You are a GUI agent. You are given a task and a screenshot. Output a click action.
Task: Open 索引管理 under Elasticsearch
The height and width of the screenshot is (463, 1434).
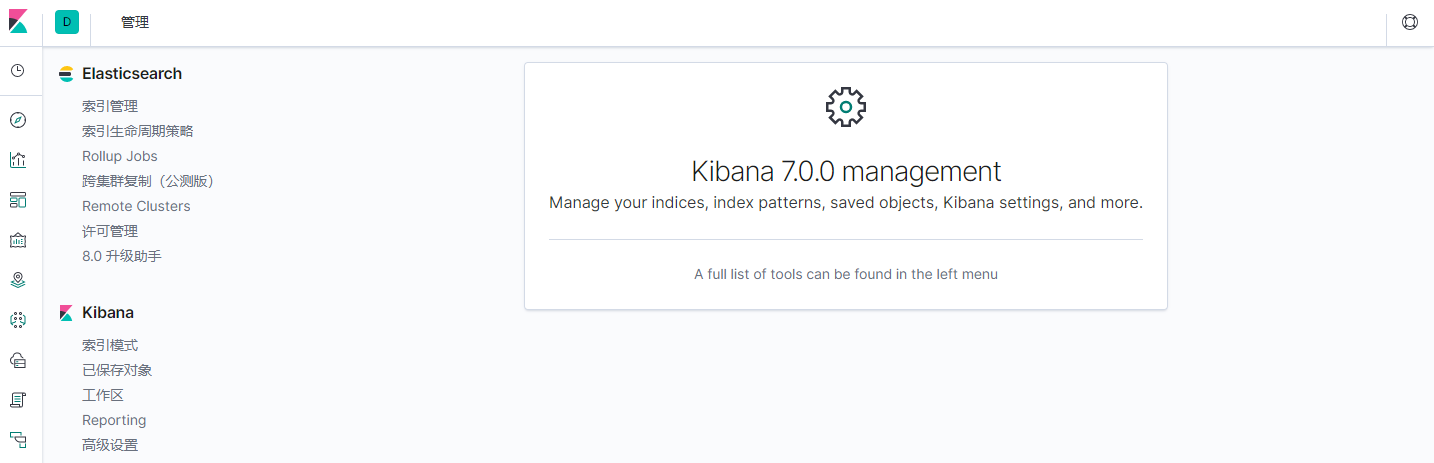click(x=110, y=106)
